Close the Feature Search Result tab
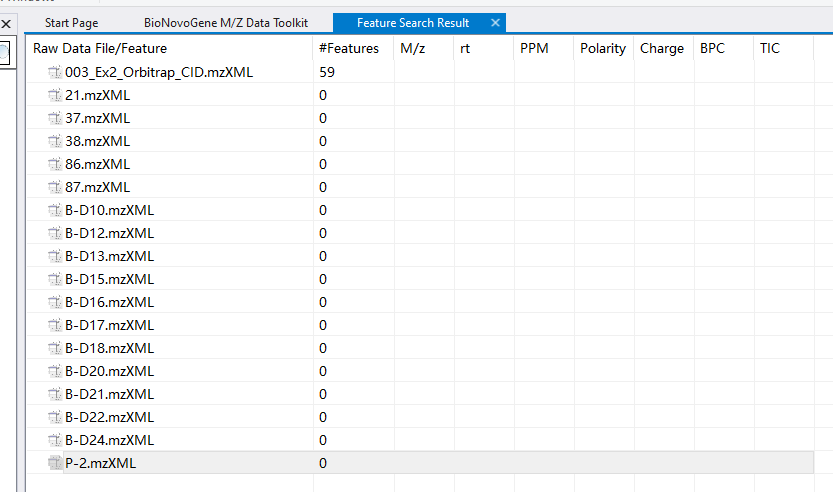Screen dimensions: 833x492 coord(495,23)
